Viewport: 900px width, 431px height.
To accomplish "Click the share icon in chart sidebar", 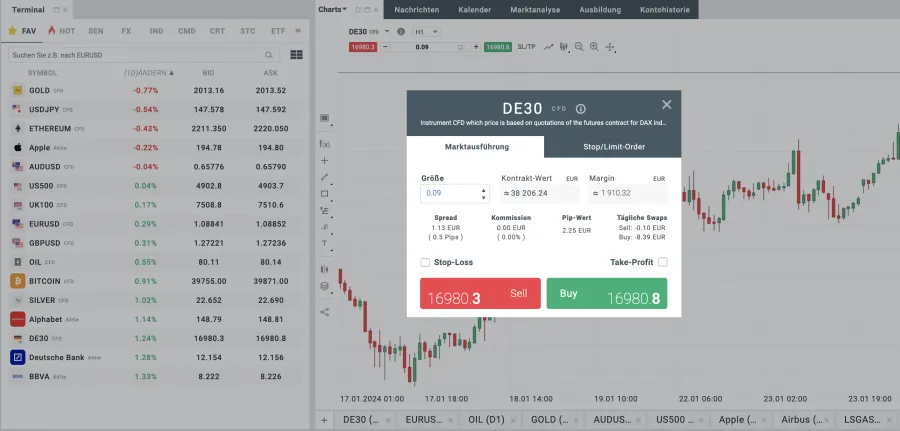I will pos(324,311).
